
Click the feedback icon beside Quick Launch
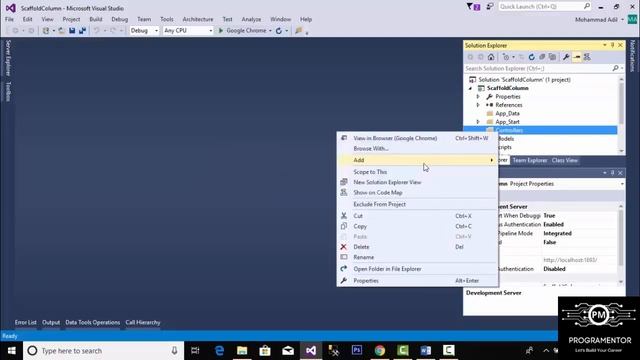click(x=489, y=7)
